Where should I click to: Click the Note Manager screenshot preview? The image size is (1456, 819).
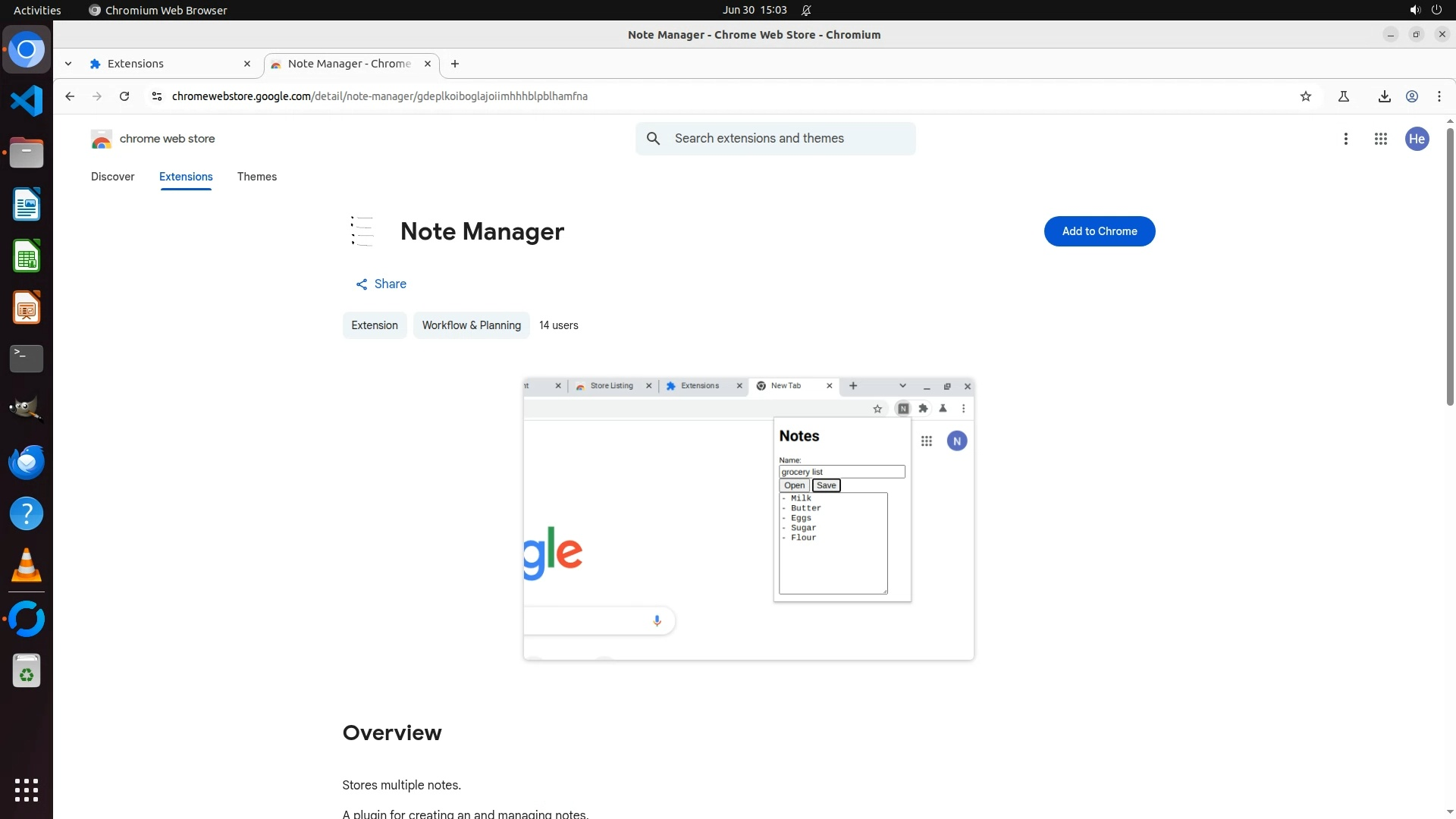tap(748, 519)
